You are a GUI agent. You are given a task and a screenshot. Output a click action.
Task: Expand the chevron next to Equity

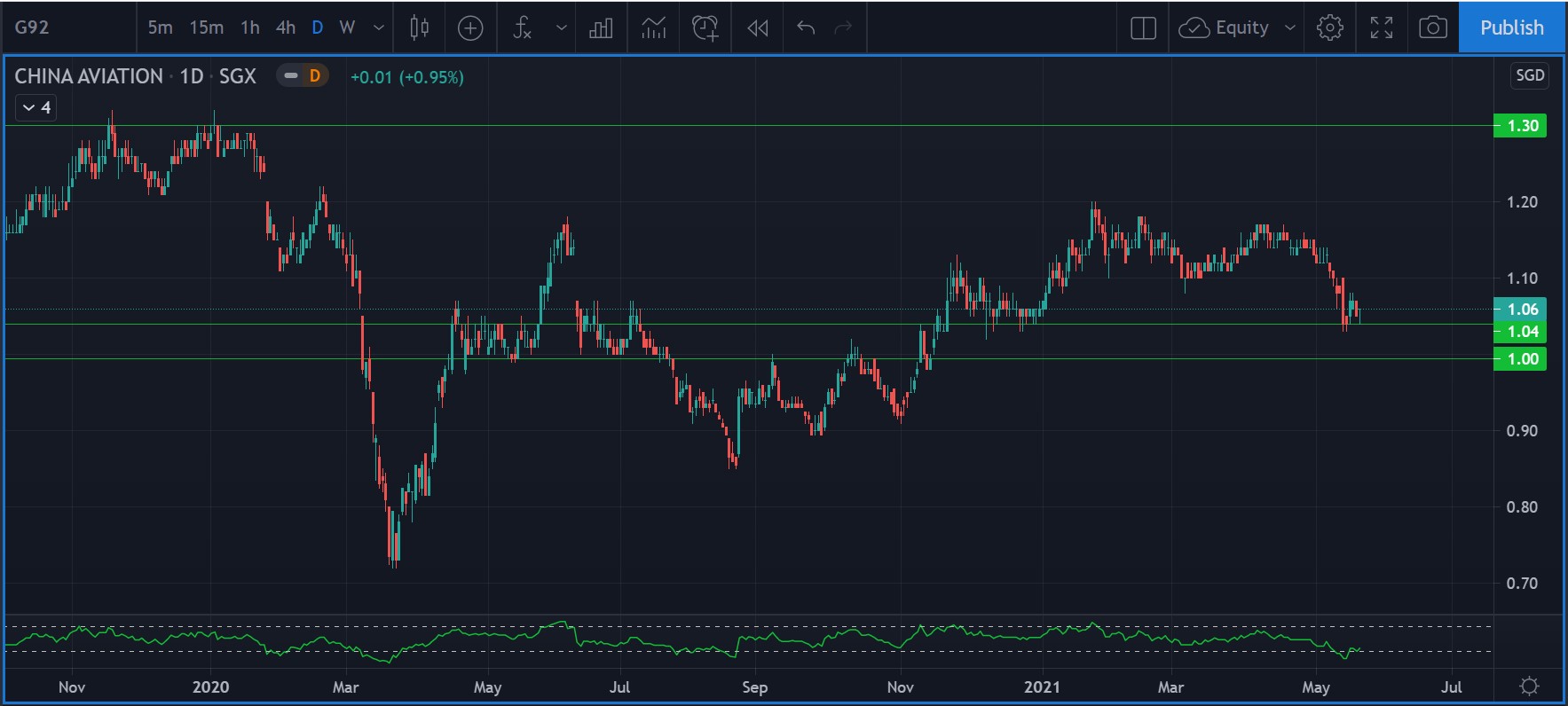pos(1290,27)
